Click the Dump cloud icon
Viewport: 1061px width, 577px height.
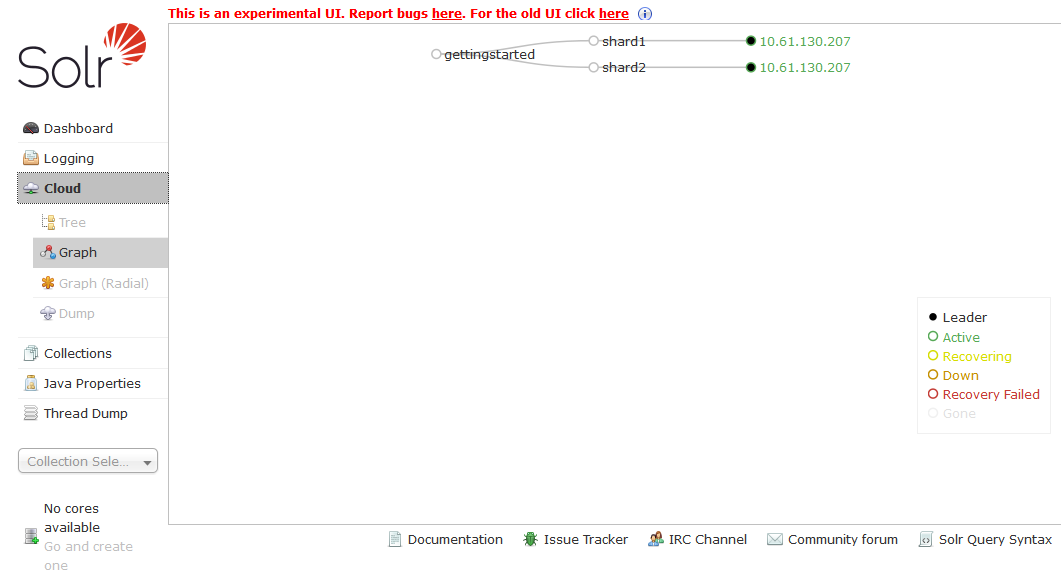pos(48,313)
